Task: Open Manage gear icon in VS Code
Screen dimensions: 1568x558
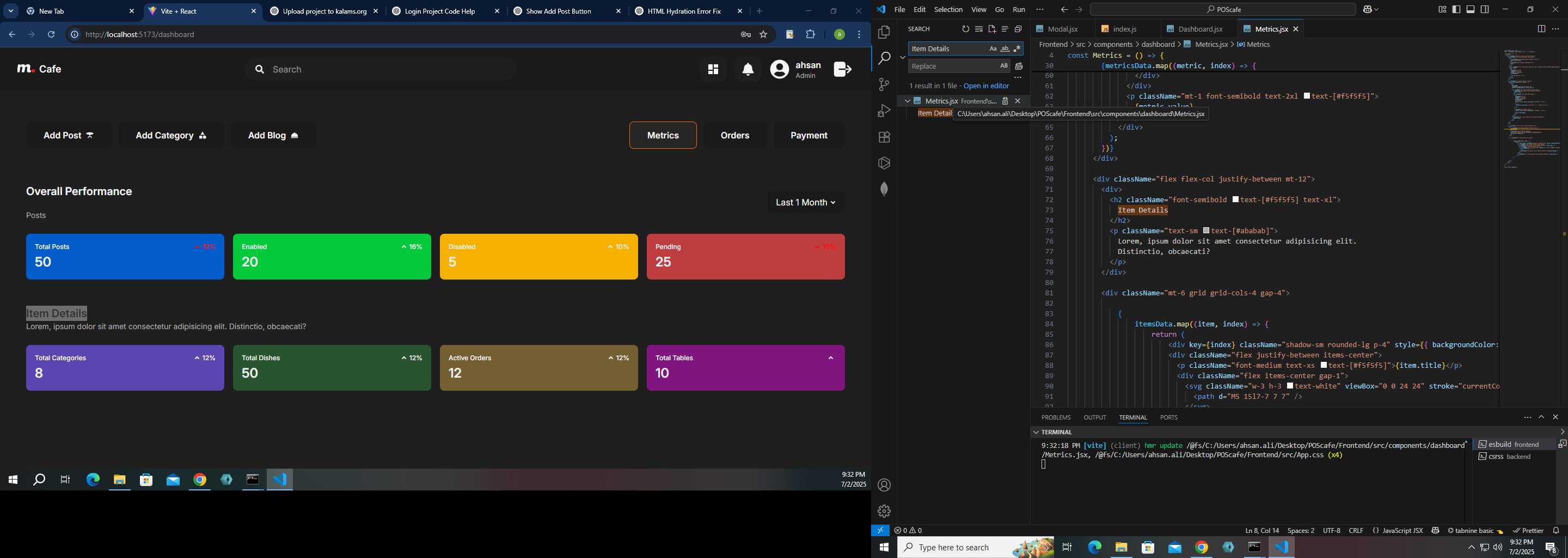Action: 884,512
